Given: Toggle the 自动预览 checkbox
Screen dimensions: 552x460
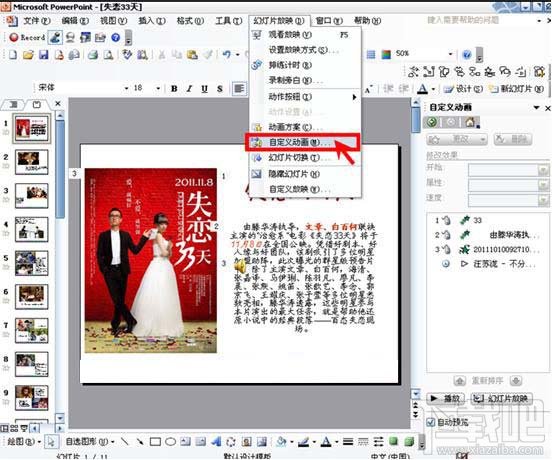Looking at the screenshot, I should coord(431,422).
